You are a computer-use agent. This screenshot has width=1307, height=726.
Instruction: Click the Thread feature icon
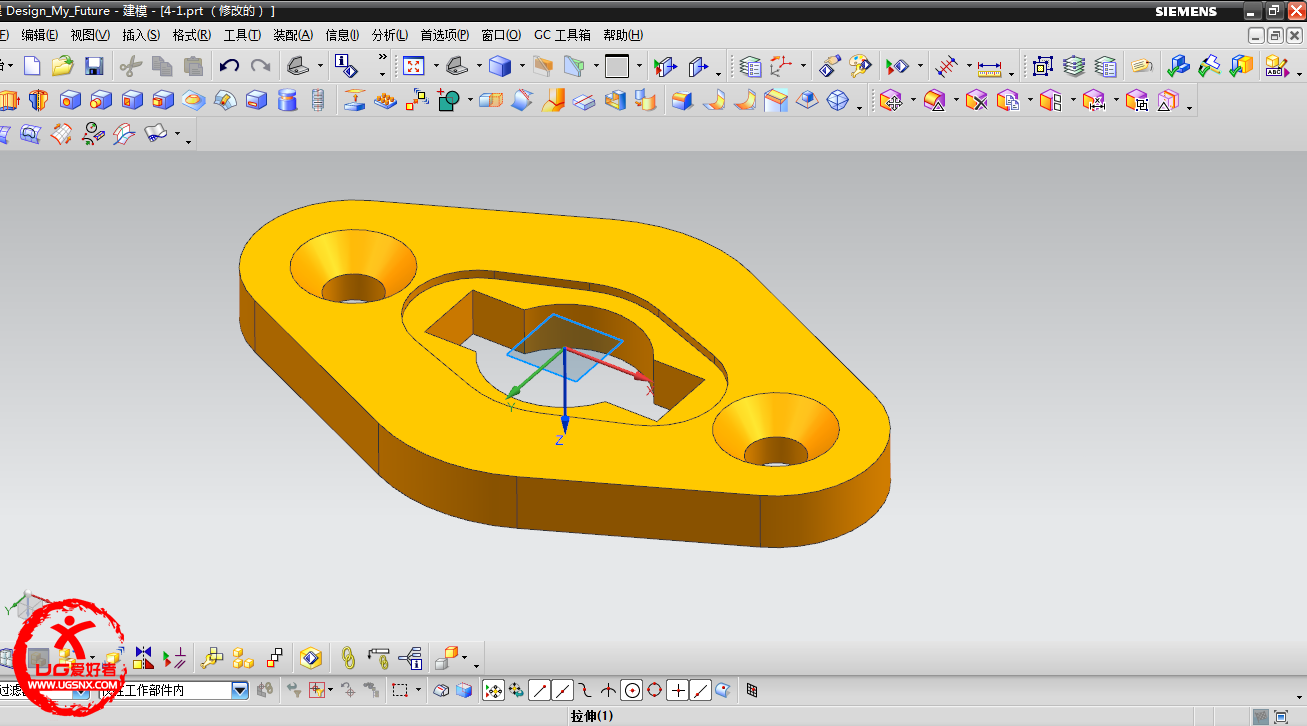coord(318,100)
